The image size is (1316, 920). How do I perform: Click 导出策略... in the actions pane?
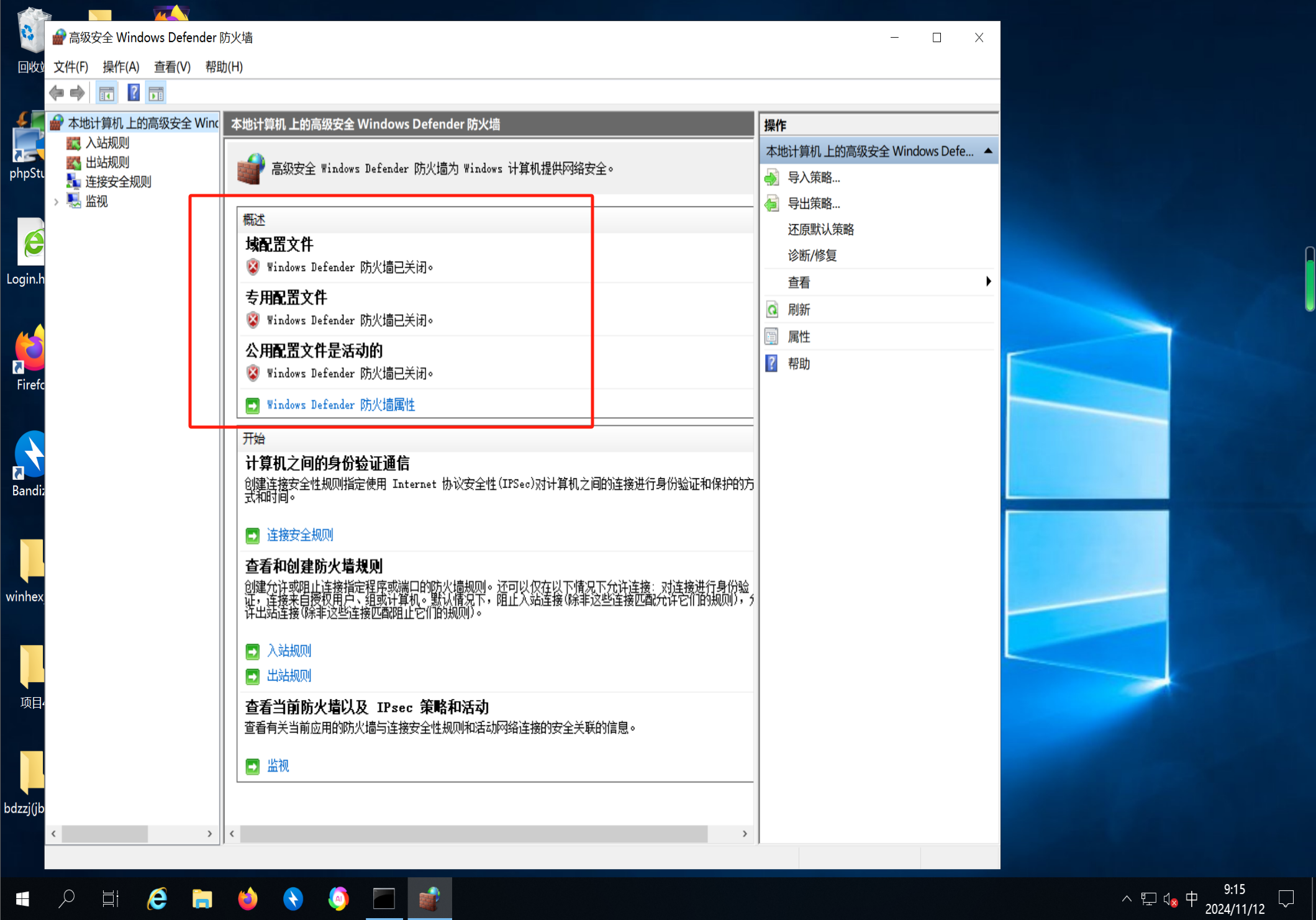pyautogui.click(x=814, y=204)
